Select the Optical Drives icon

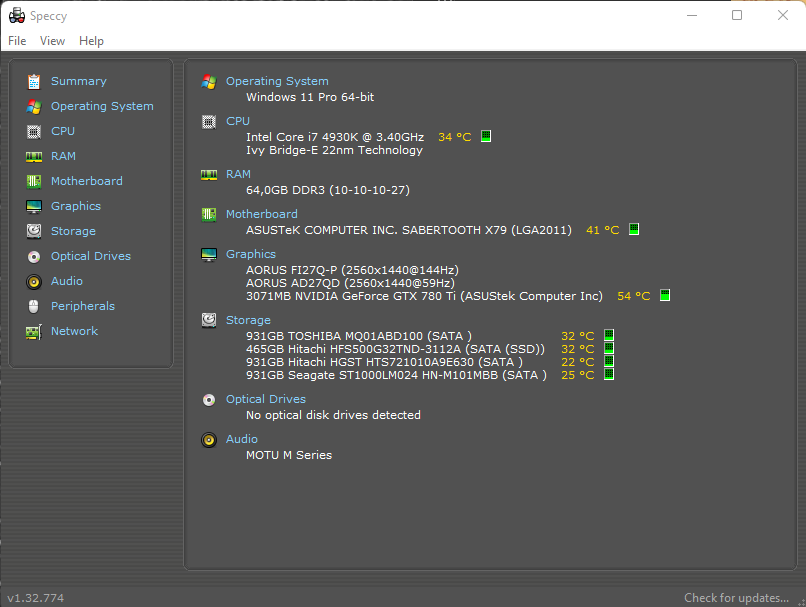(x=35, y=256)
